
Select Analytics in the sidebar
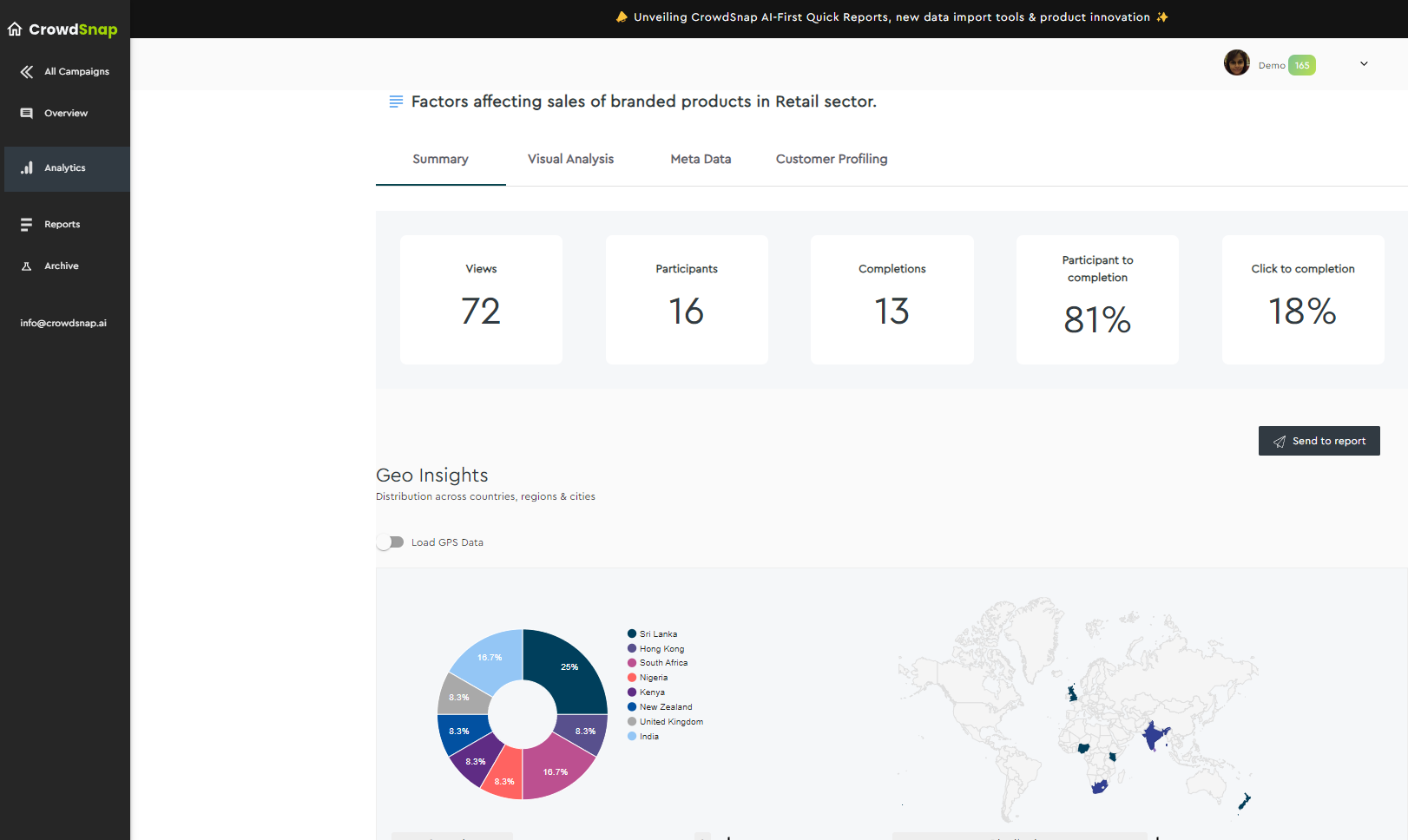pyautogui.click(x=67, y=168)
